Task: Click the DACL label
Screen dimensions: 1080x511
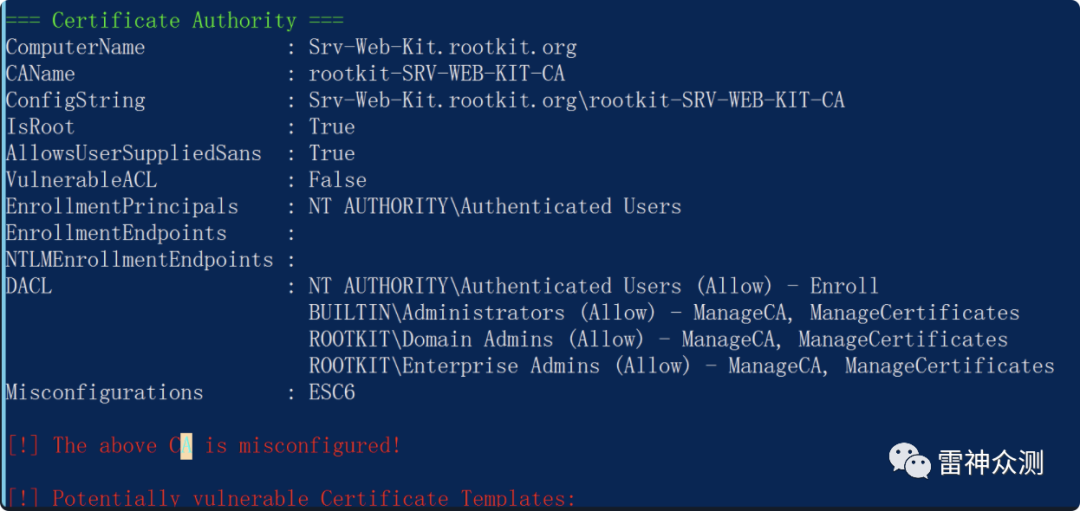Action: [29, 286]
